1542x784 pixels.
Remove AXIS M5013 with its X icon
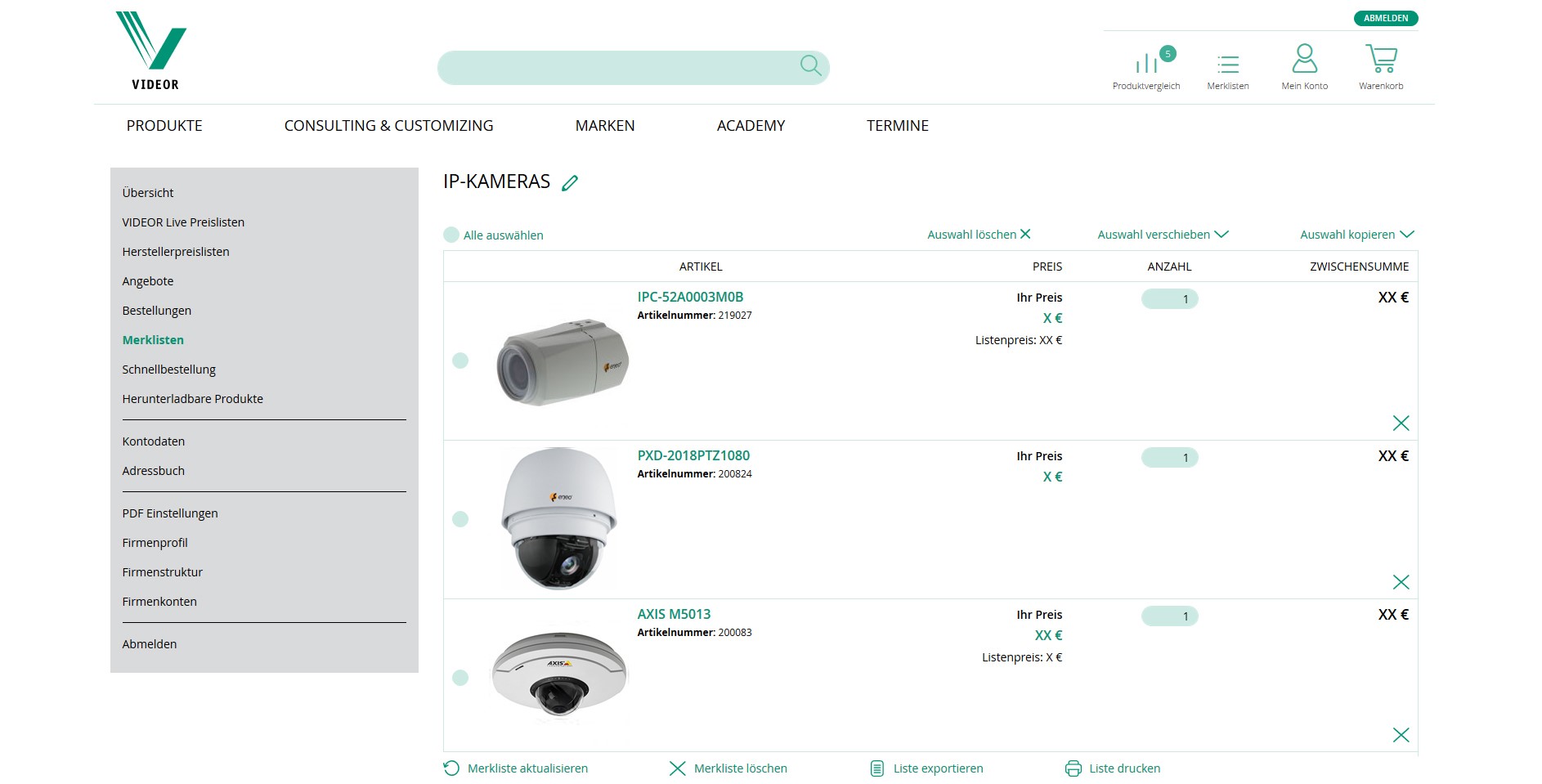(1401, 735)
